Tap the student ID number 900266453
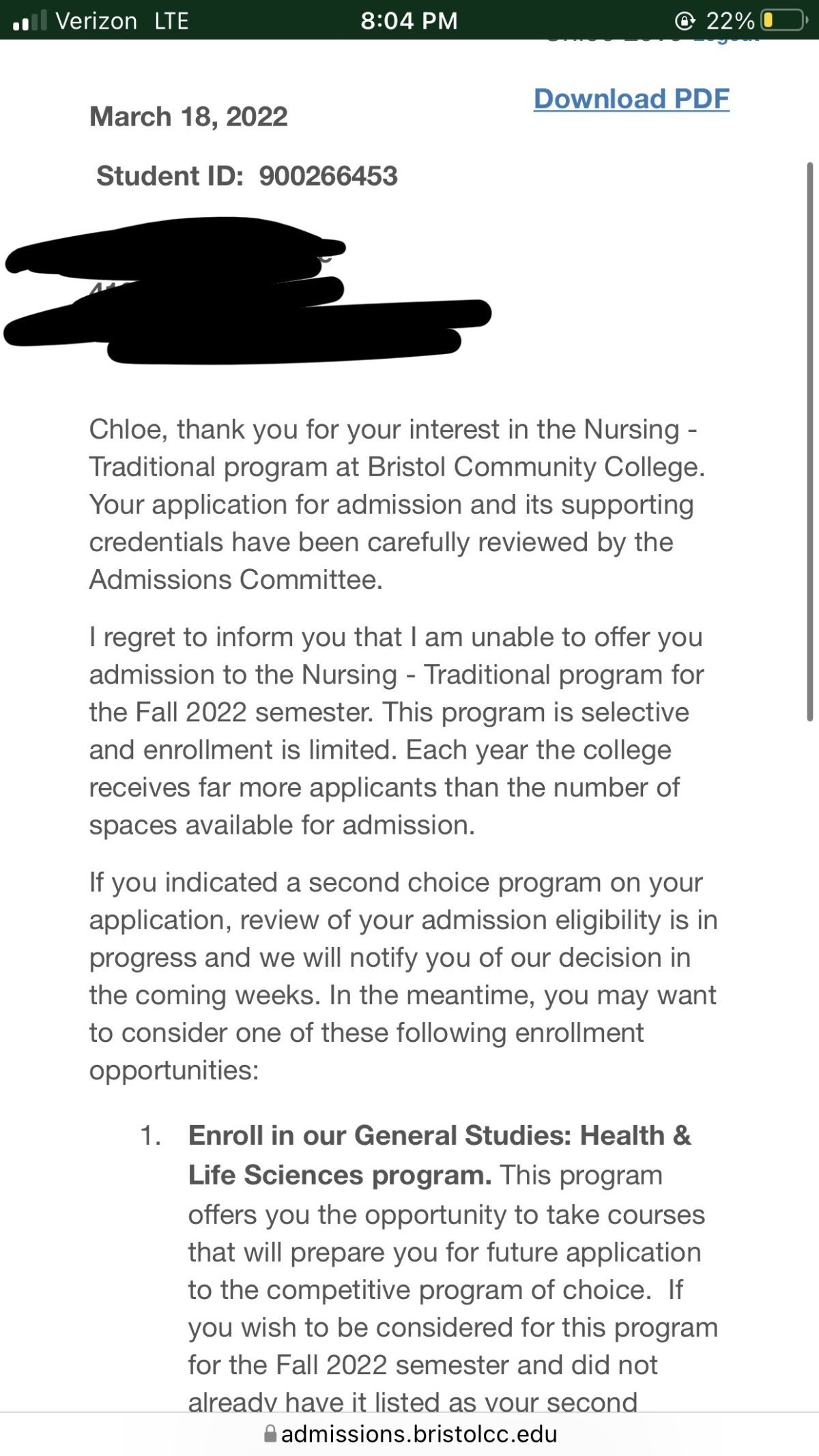This screenshot has width=819, height=1456. (328, 176)
